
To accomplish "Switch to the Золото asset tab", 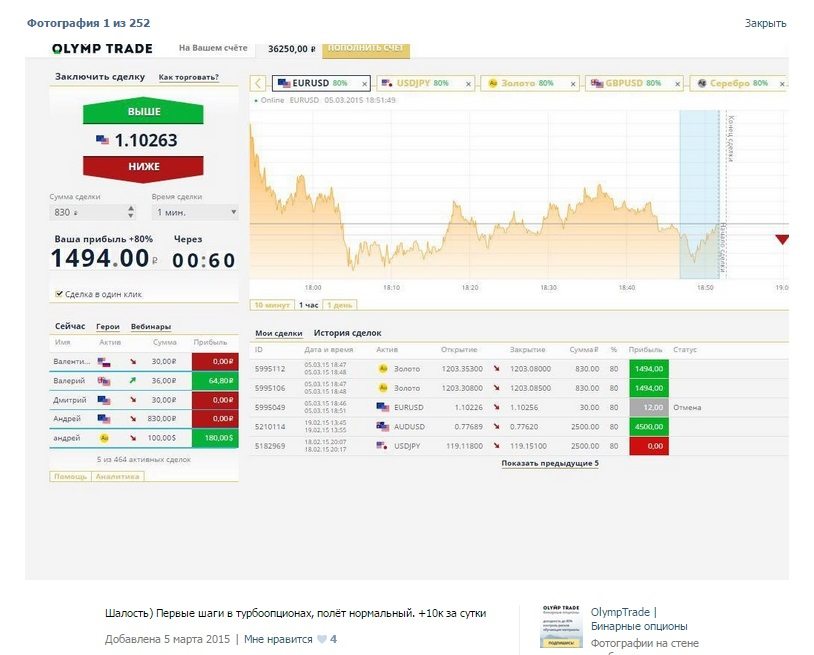I will pos(530,83).
